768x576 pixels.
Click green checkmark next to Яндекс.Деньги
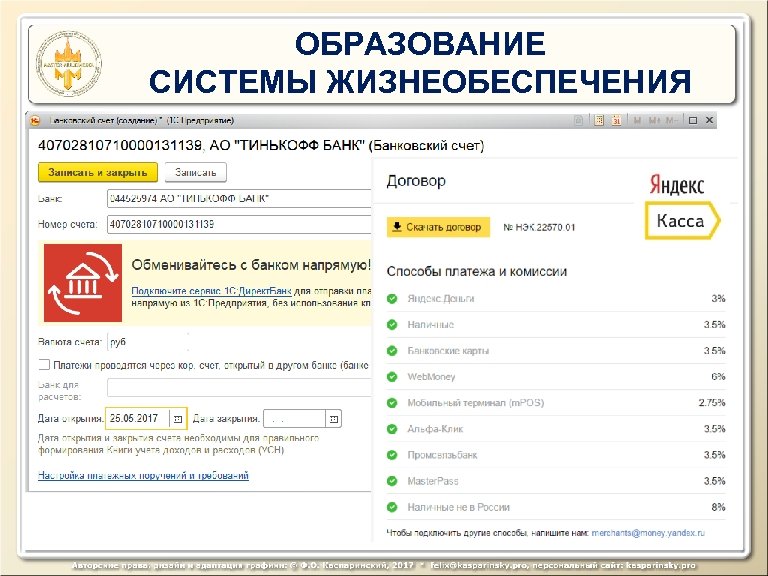(392, 299)
